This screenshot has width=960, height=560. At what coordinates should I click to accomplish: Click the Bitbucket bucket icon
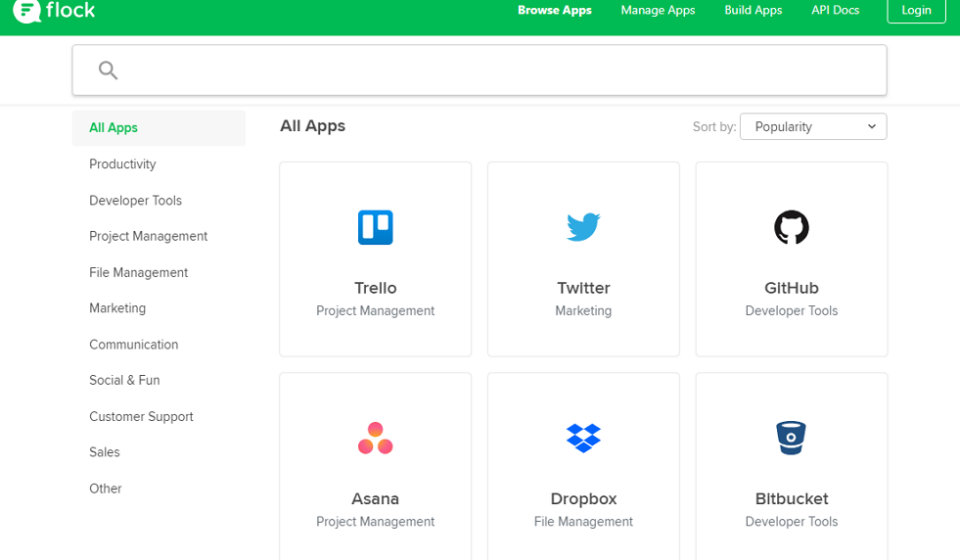(x=791, y=438)
